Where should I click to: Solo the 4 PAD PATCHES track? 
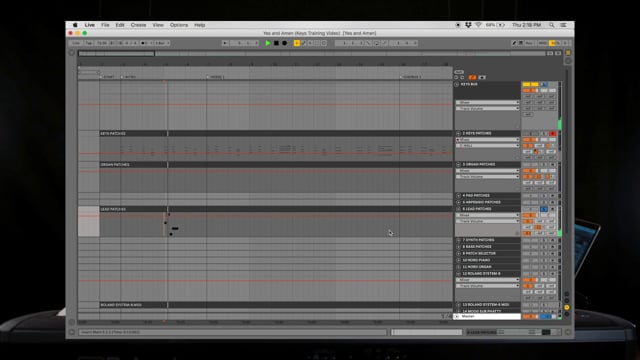click(544, 196)
